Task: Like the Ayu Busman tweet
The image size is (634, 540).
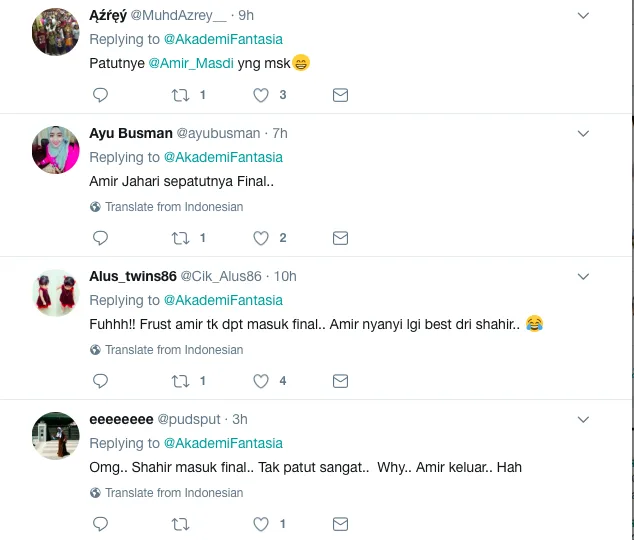Action: tap(261, 238)
